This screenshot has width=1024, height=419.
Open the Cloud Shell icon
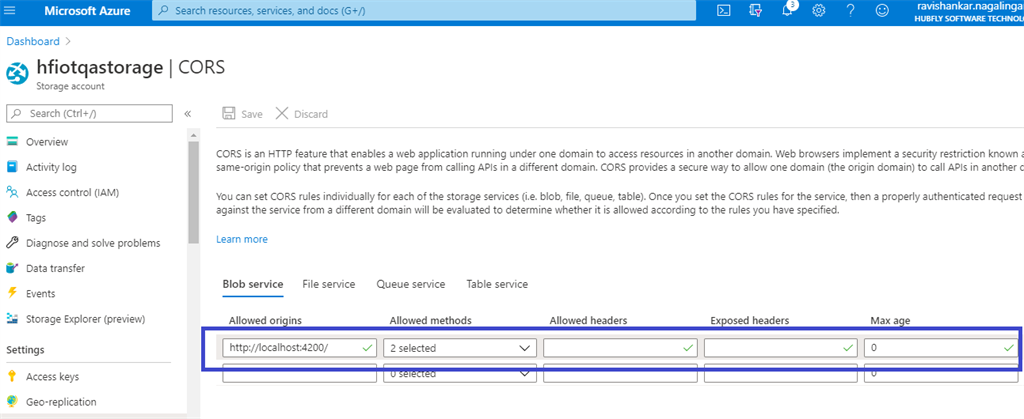pos(723,10)
